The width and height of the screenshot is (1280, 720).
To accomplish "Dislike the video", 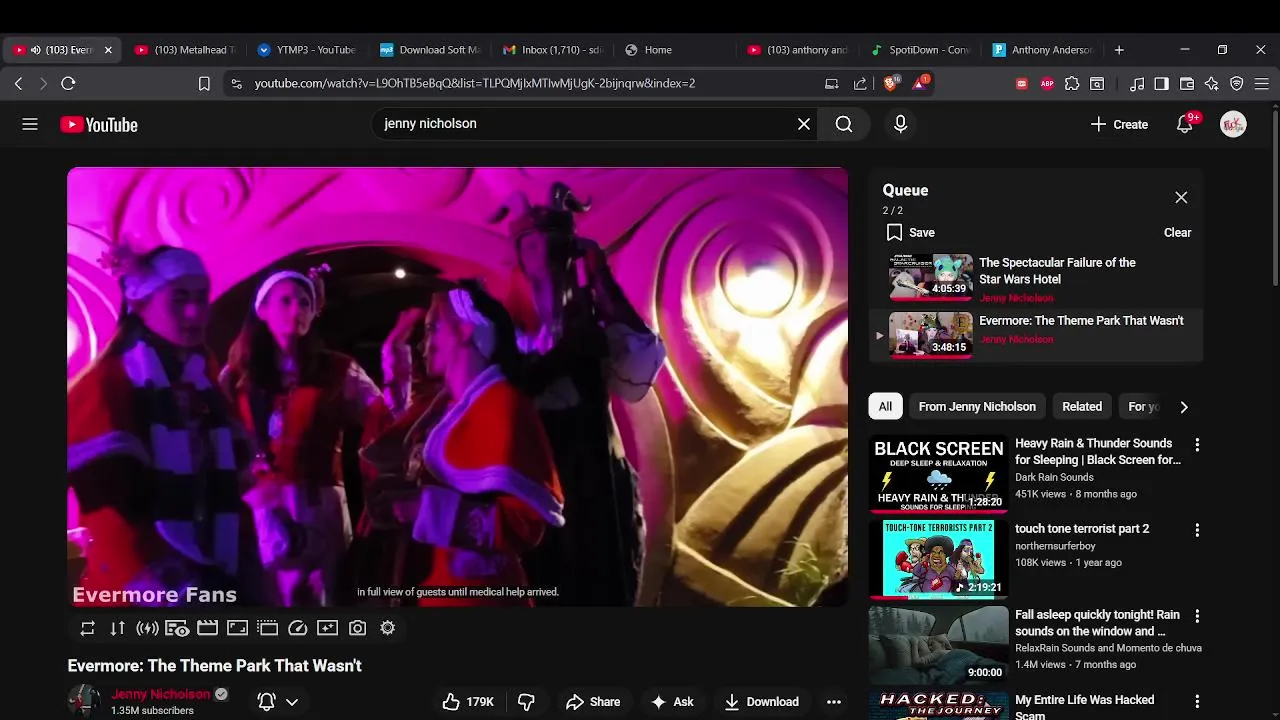I will click(526, 702).
